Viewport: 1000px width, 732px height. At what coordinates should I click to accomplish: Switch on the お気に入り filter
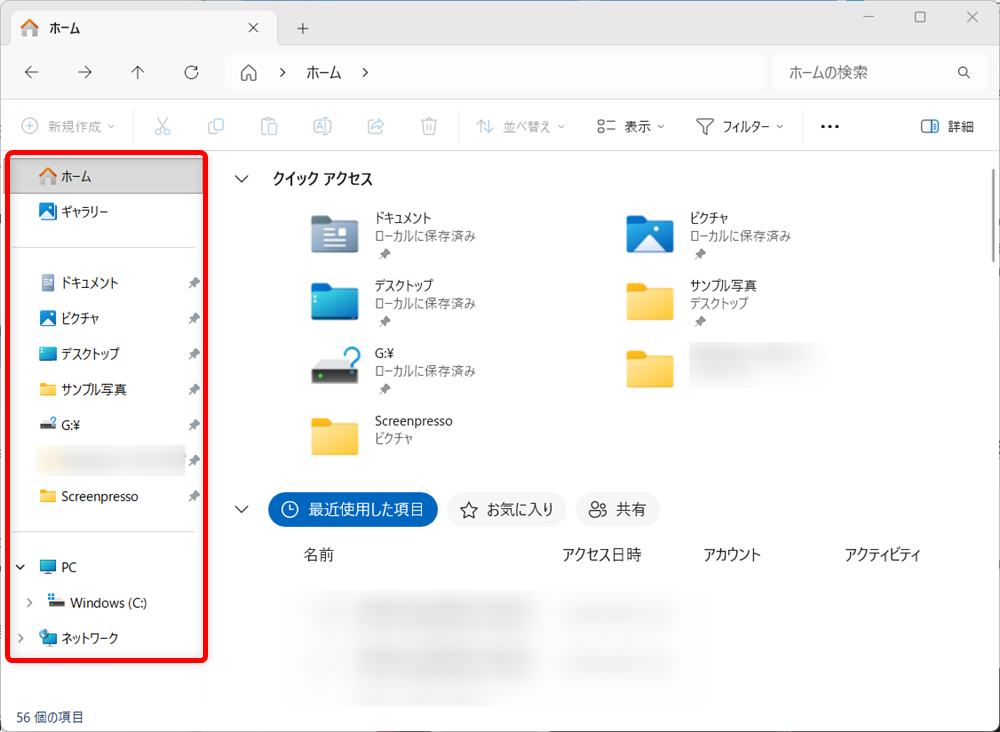tap(506, 508)
